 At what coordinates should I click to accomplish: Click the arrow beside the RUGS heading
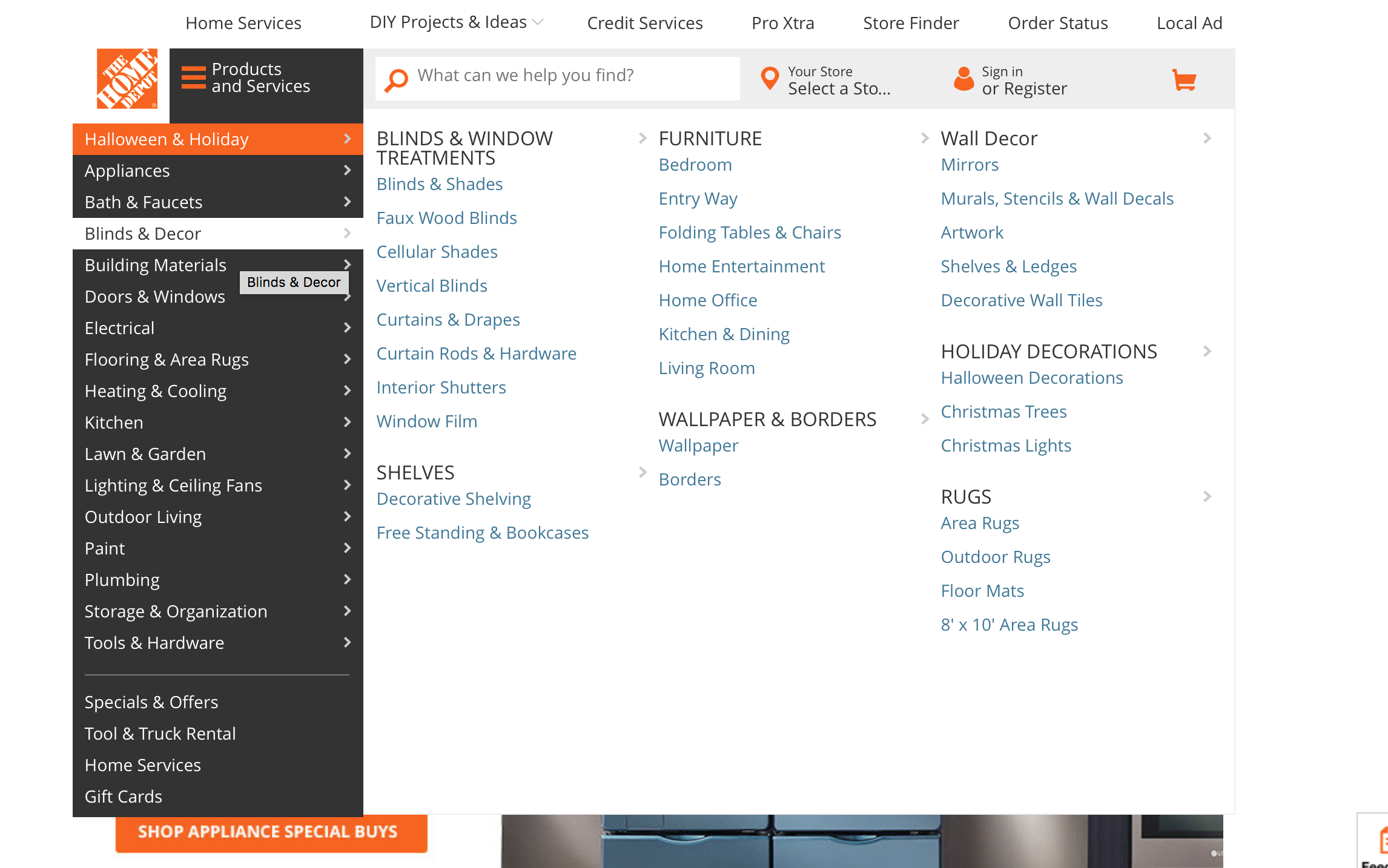1207,496
